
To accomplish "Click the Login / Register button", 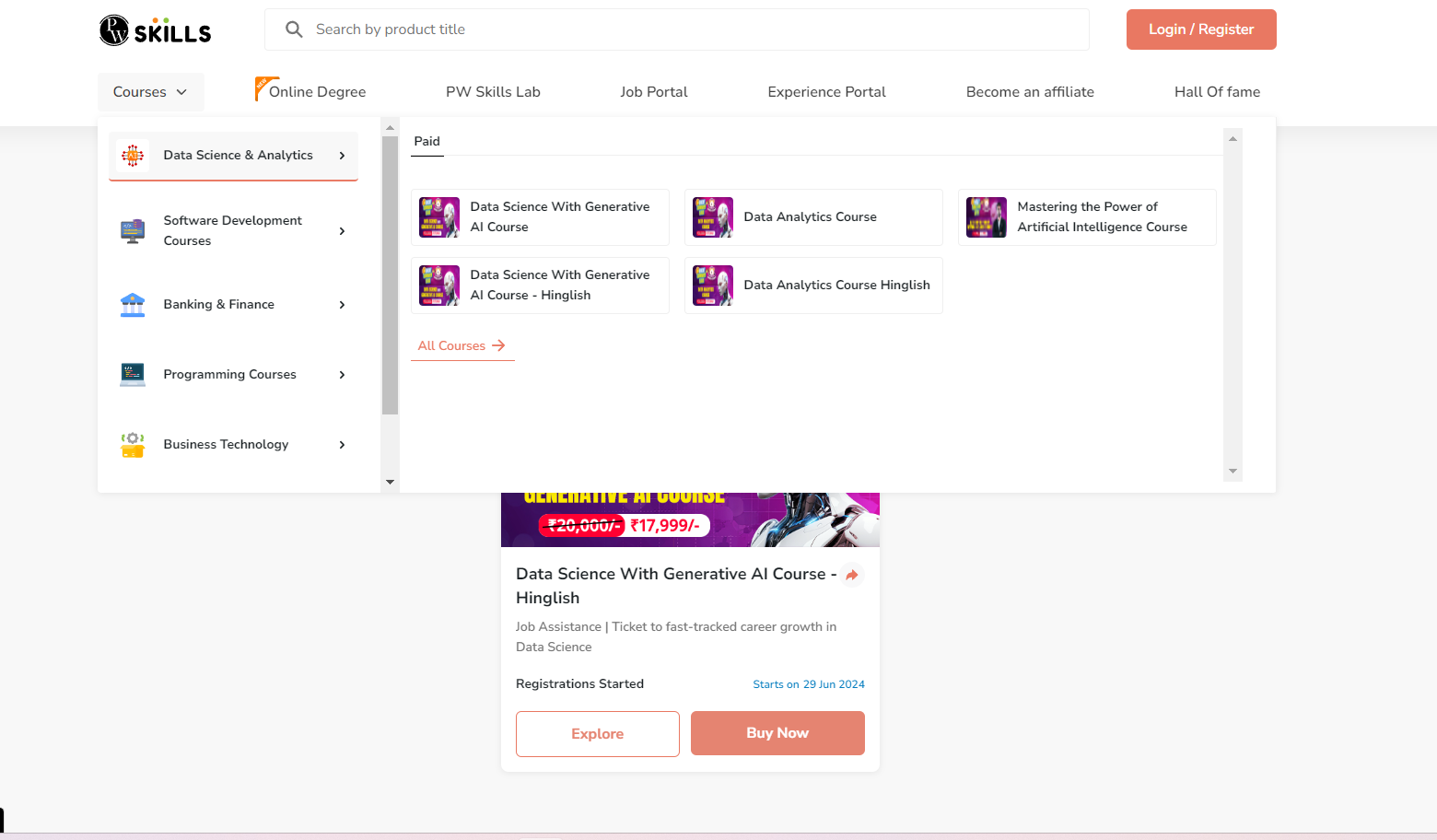I will tap(1200, 29).
